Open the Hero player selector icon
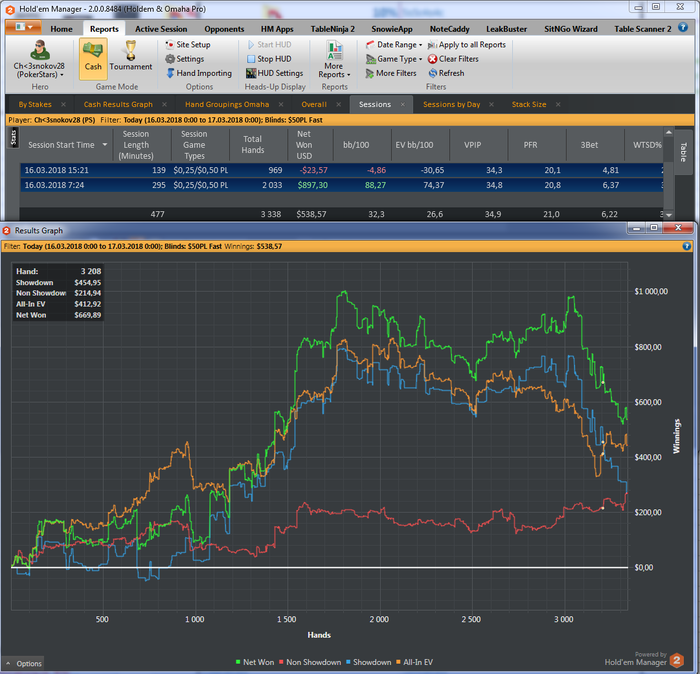Viewport: 700px width, 674px height. (x=40, y=50)
